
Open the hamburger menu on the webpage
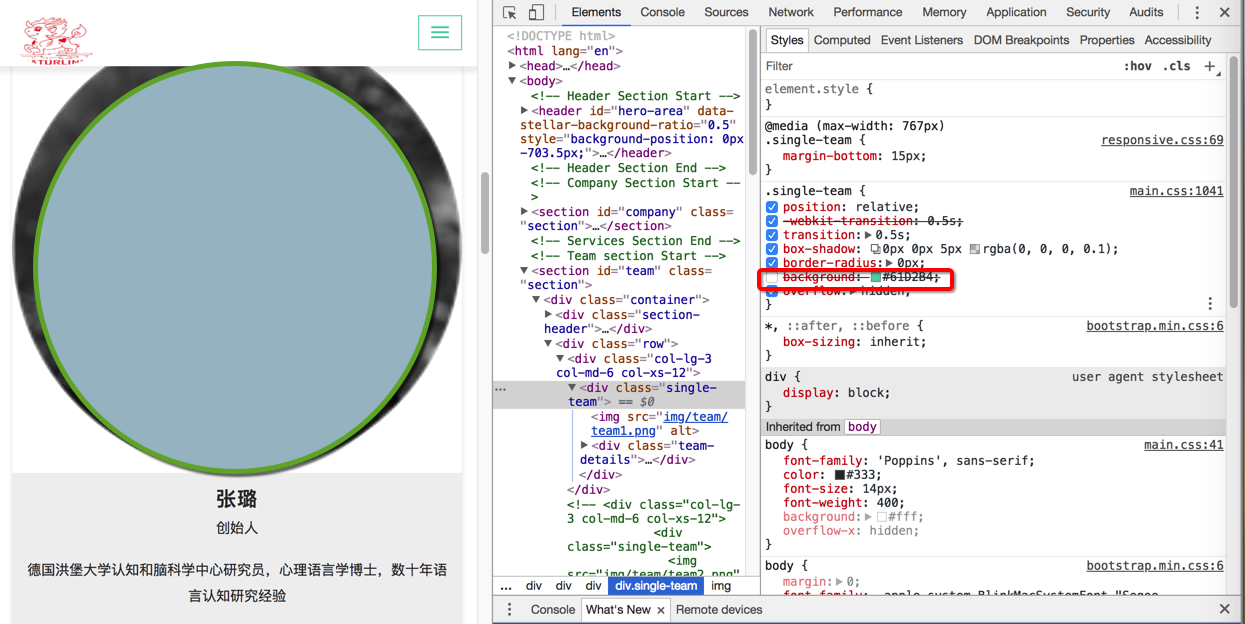440,33
